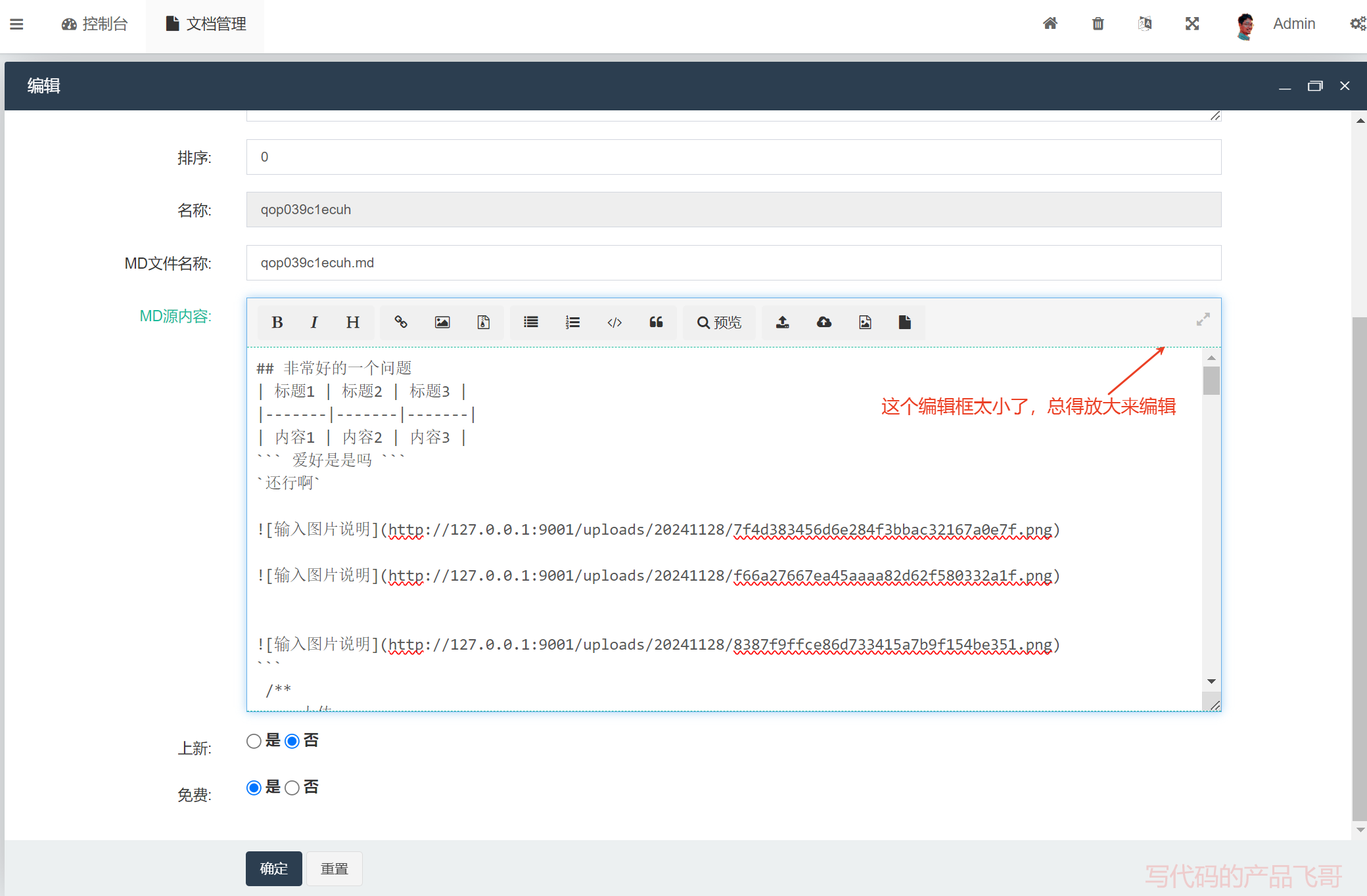1367x896 pixels.
Task: Switch to the 文档管理 tab
Action: tap(206, 24)
